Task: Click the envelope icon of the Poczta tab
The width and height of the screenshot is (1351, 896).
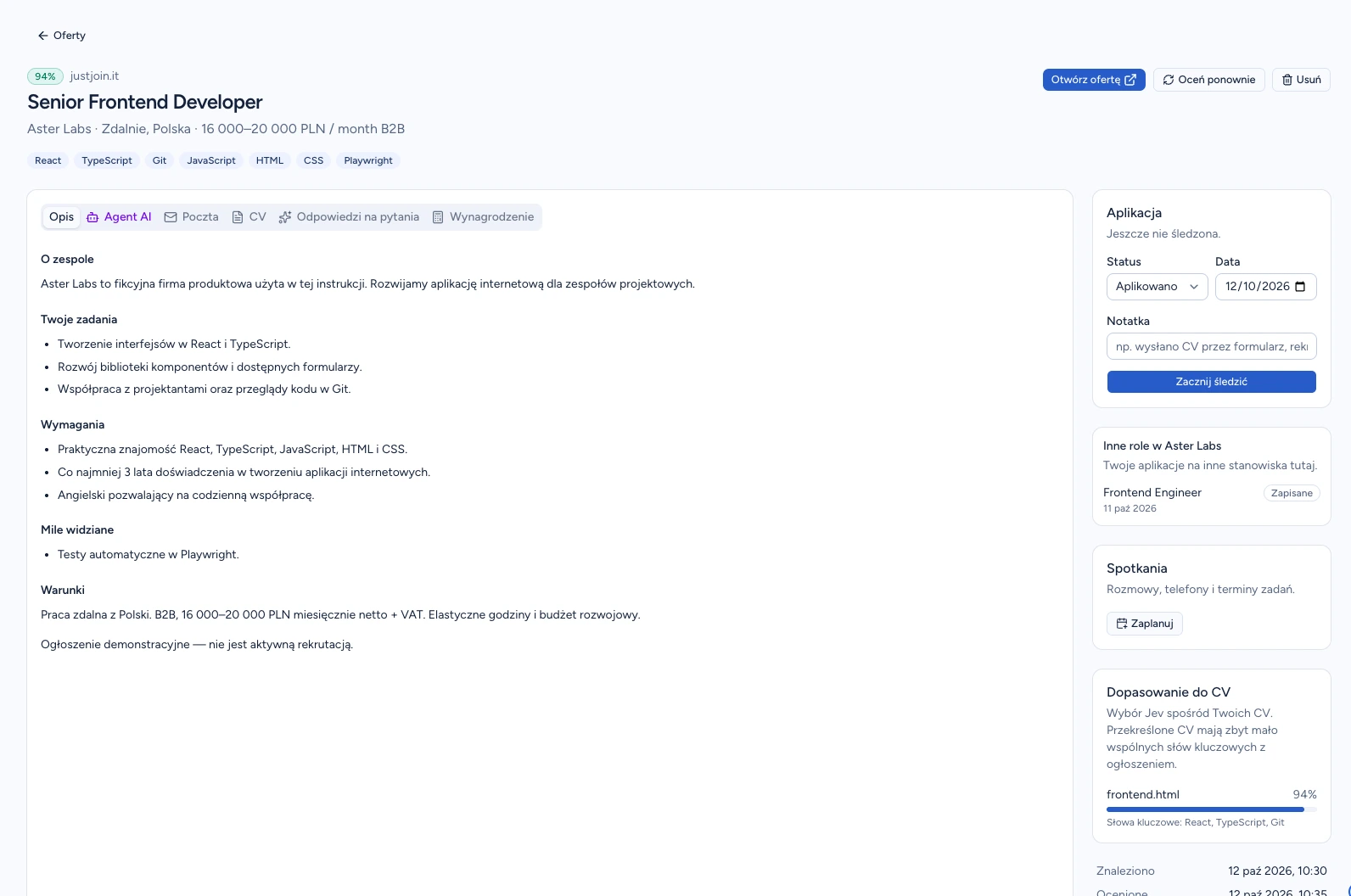Action: click(171, 217)
